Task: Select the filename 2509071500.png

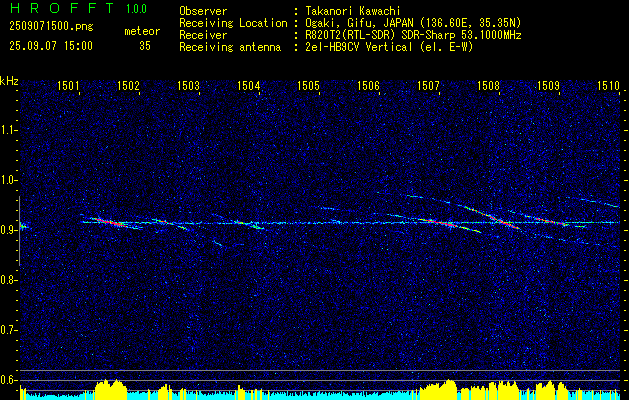Action: [51, 27]
